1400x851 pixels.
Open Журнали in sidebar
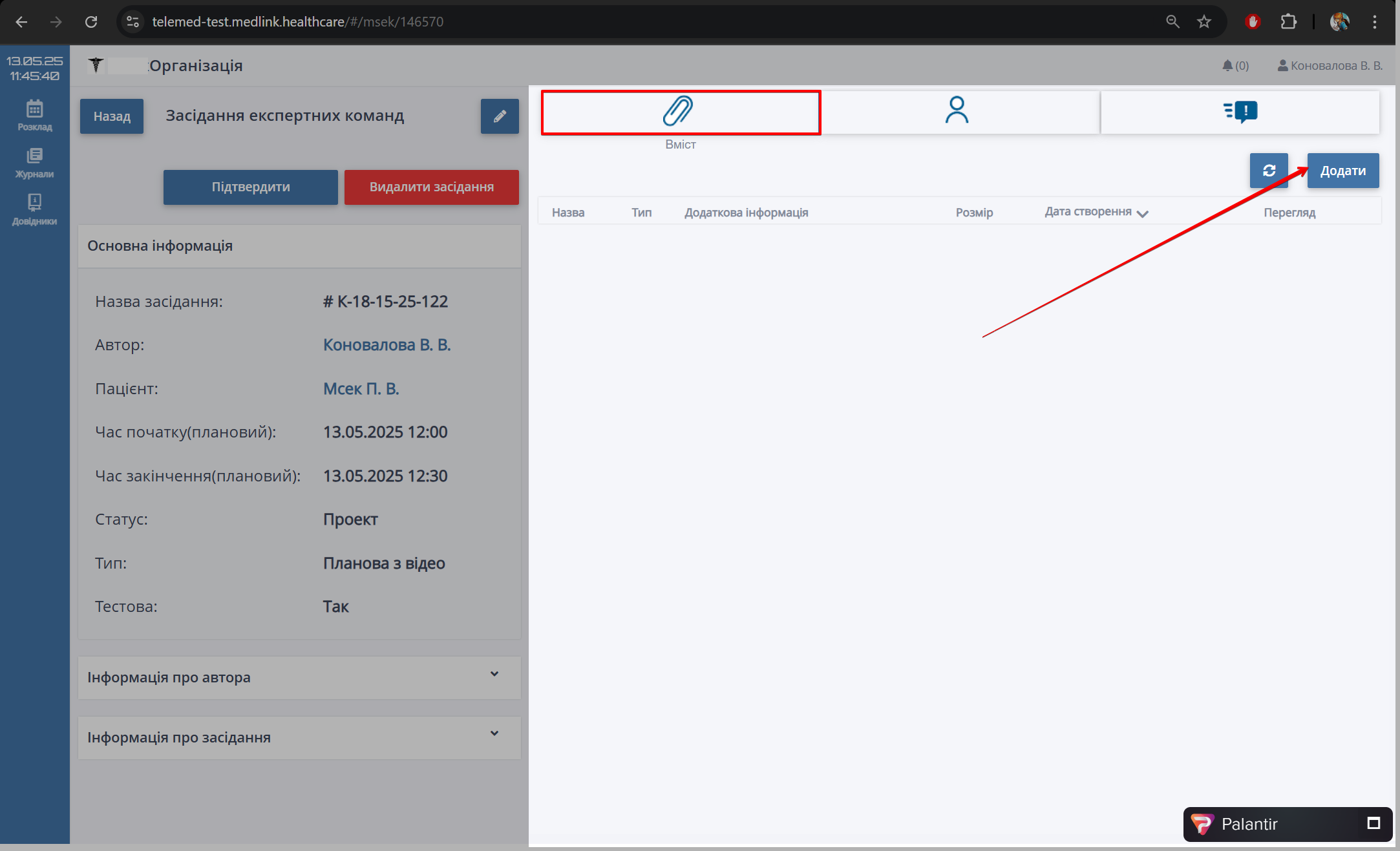(34, 163)
